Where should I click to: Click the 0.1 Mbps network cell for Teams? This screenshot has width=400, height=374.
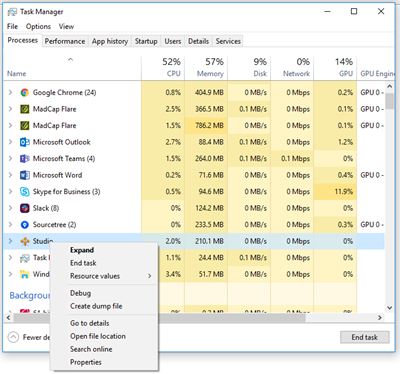pyautogui.click(x=292, y=159)
